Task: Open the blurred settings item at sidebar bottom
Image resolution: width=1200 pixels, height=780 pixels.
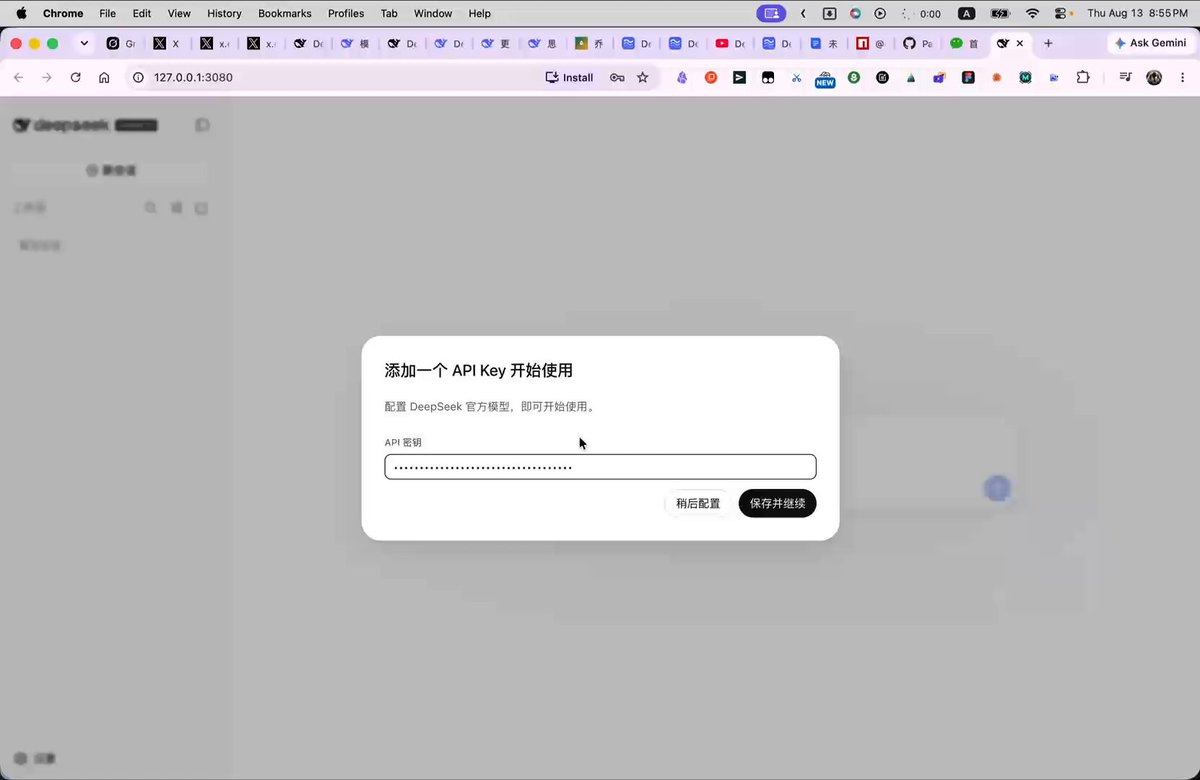Action: coord(37,758)
